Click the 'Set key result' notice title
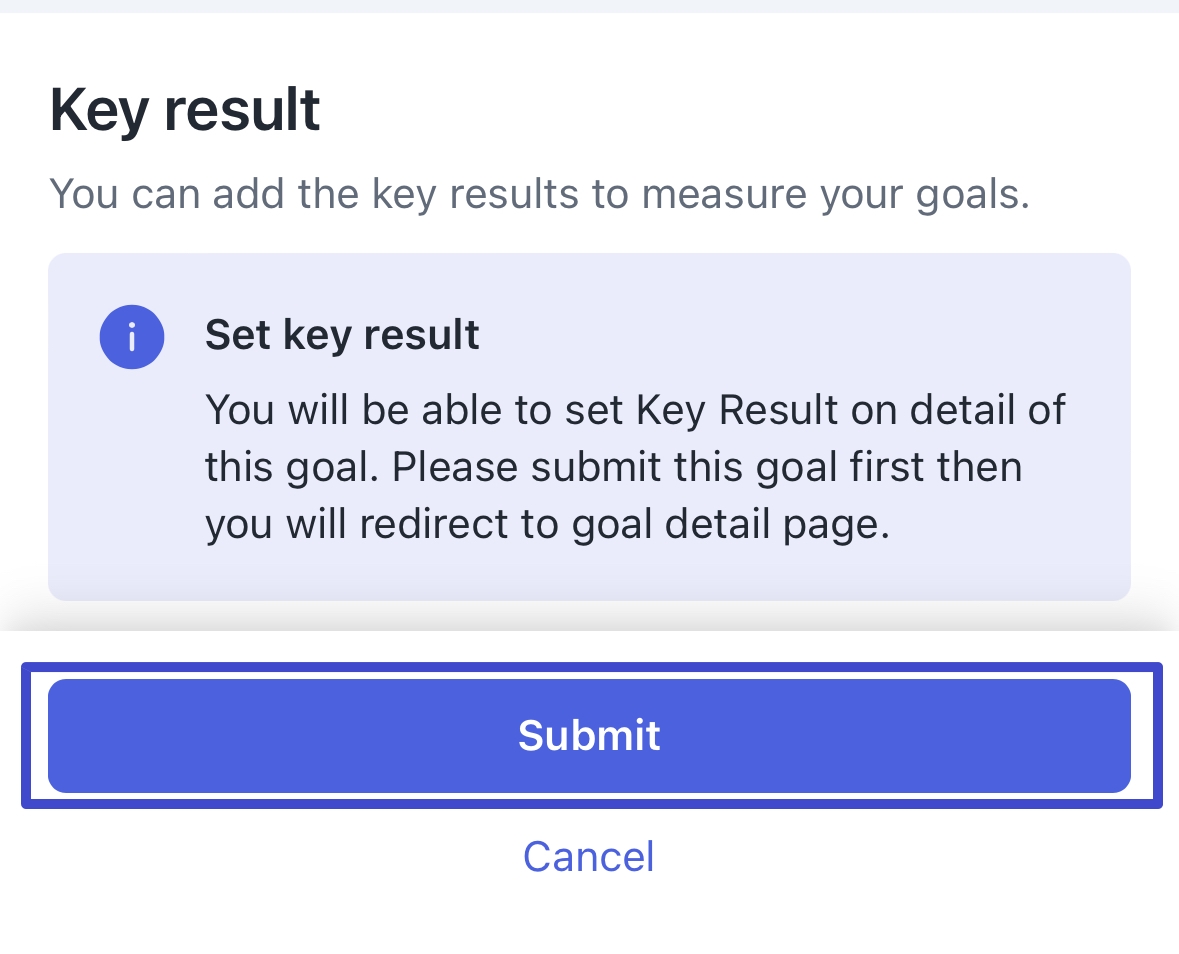The image size is (1179, 954). coord(342,335)
